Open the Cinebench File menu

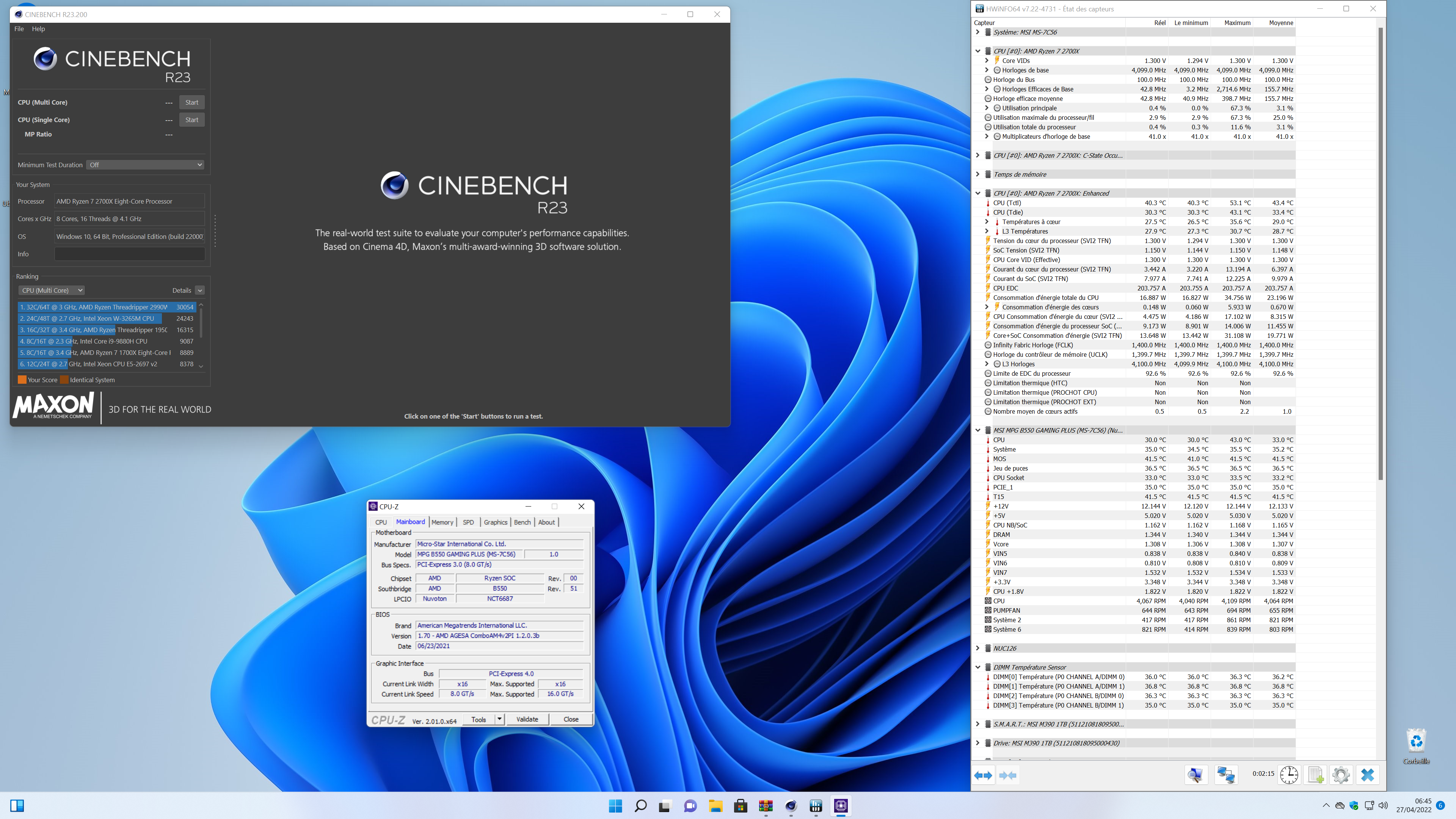(19, 29)
